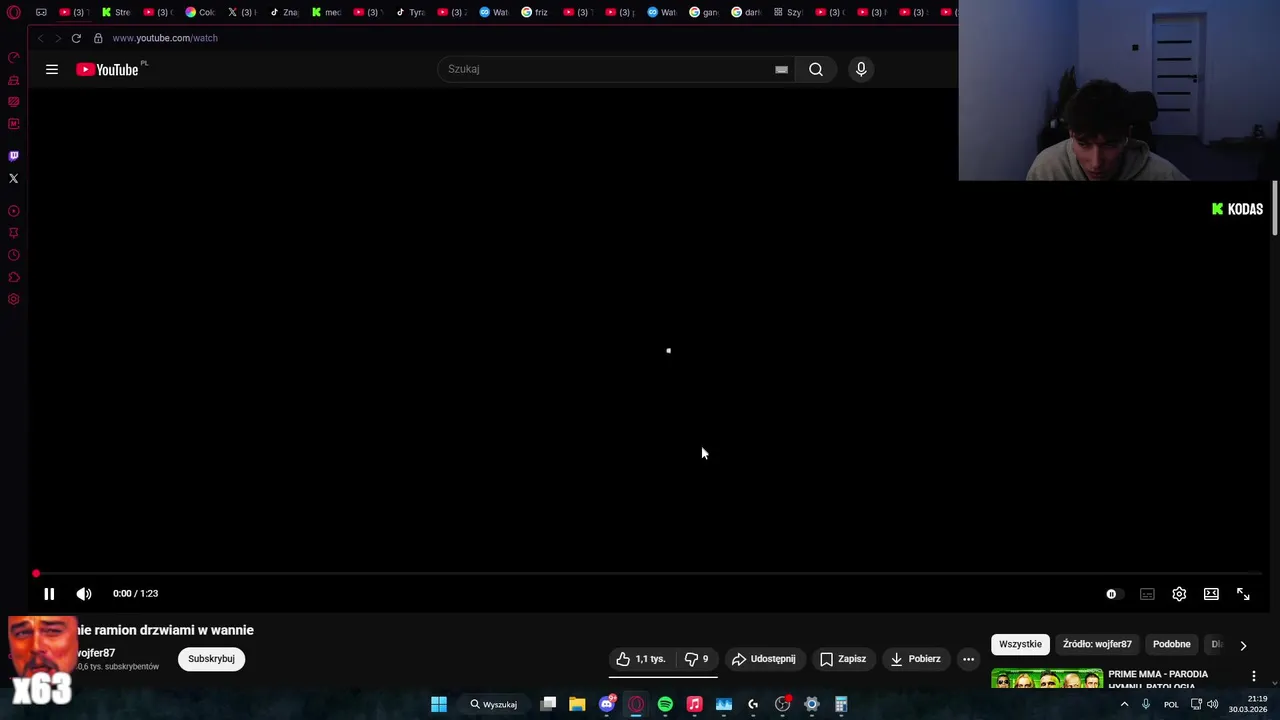Enter fullscreen mode
This screenshot has height=720, width=1280.
(1243, 594)
